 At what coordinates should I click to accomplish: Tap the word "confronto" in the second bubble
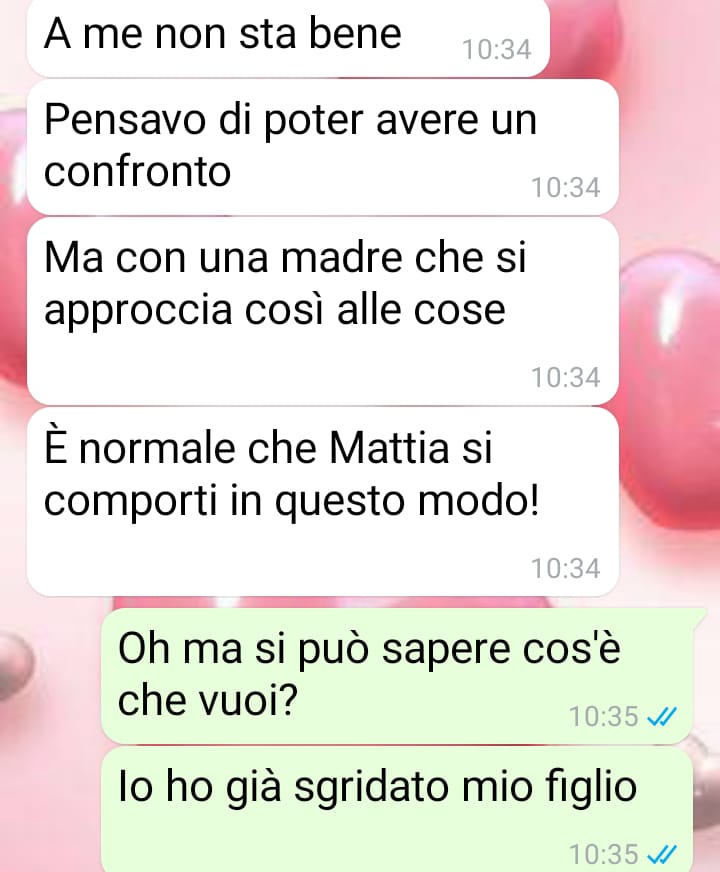137,171
